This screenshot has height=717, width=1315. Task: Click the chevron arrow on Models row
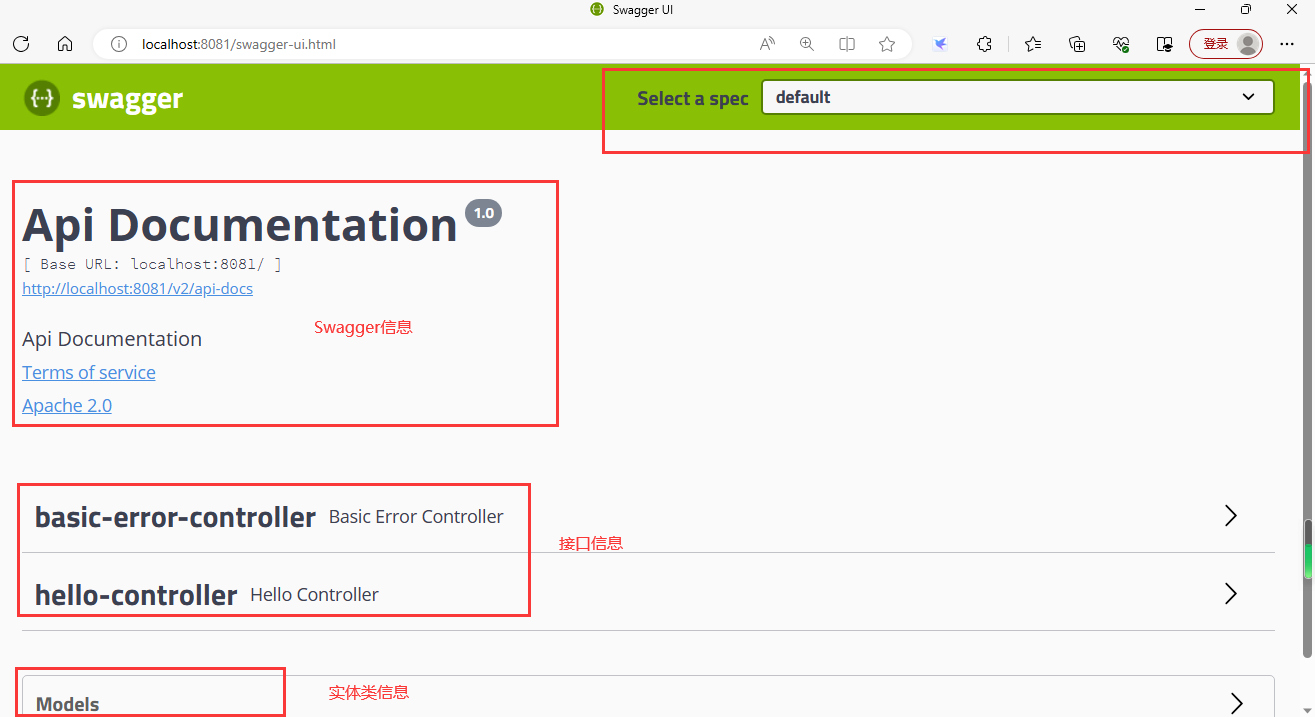[x=1237, y=703]
